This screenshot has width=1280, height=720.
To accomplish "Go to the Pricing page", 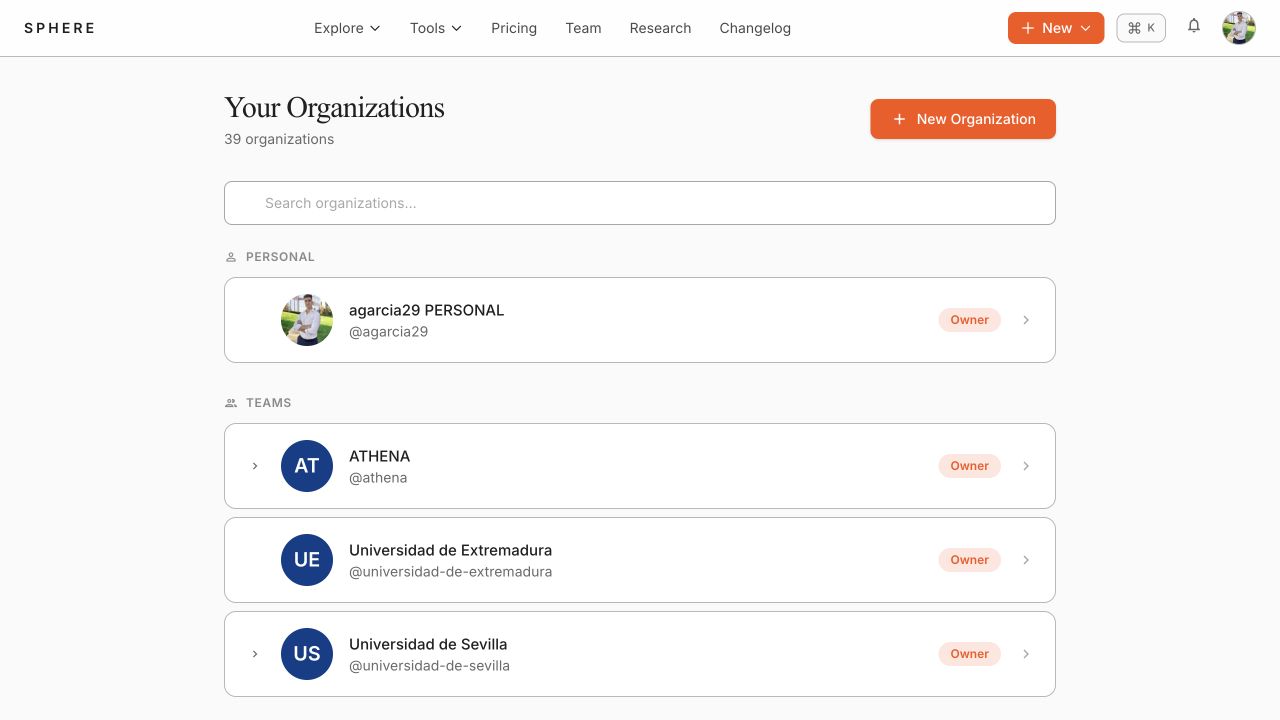I will click(x=514, y=28).
